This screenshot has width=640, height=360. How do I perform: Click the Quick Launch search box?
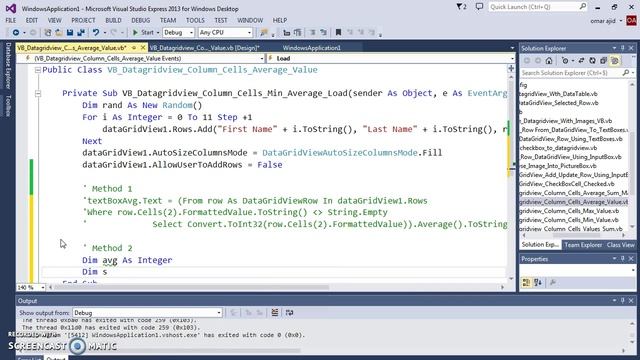538,7
